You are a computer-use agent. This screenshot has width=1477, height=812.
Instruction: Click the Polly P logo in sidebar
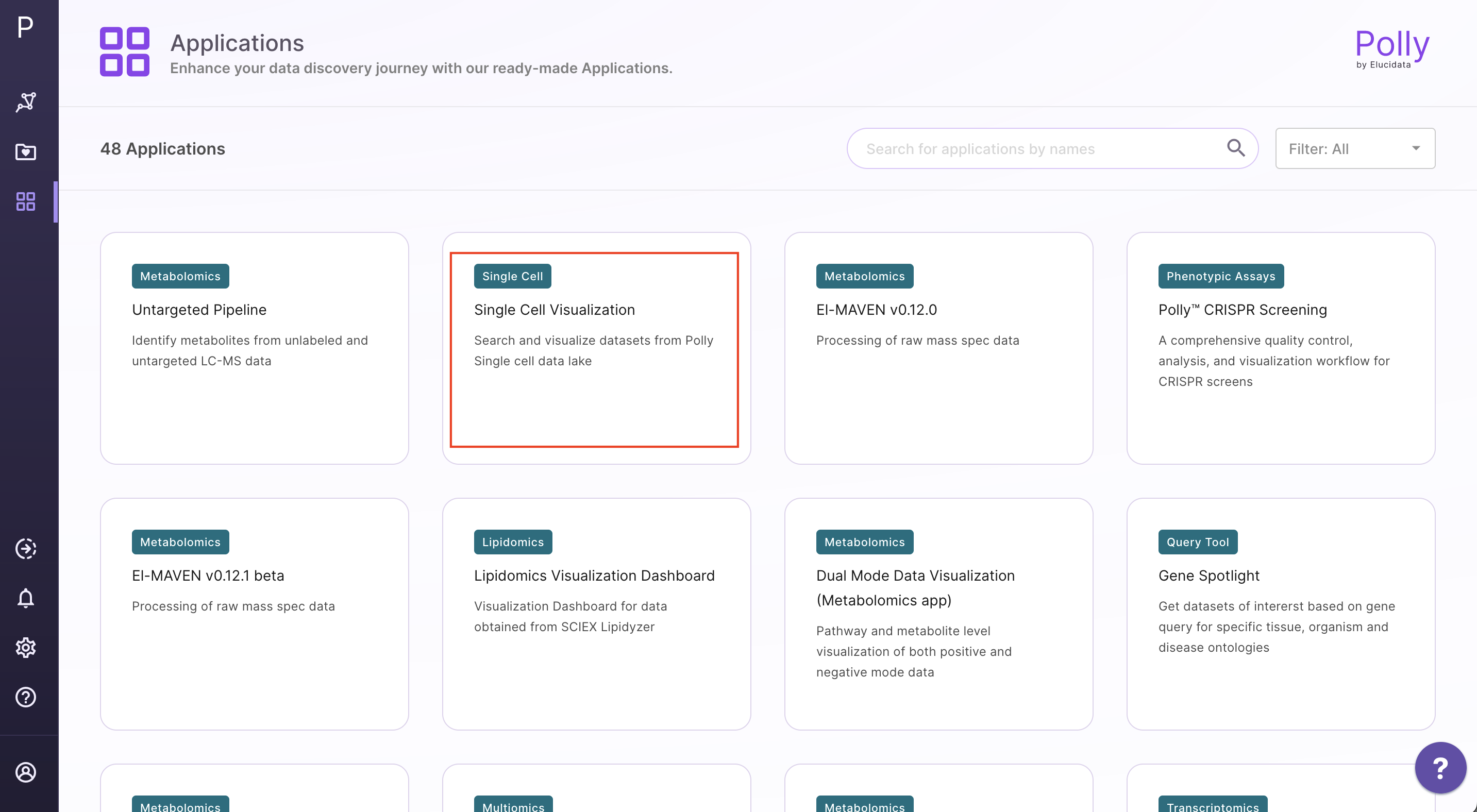pyautogui.click(x=25, y=27)
